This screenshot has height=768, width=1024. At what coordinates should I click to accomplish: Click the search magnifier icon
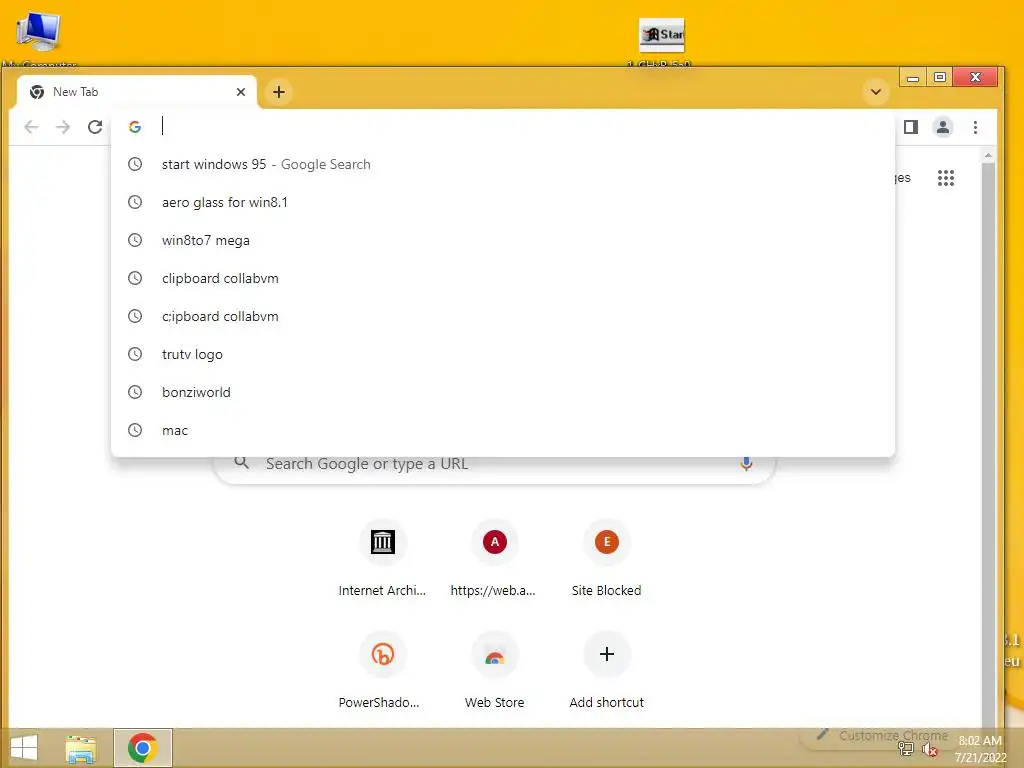(x=242, y=463)
